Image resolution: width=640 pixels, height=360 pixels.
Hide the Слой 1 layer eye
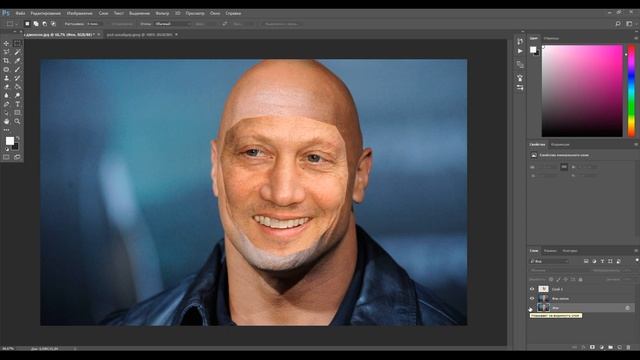point(532,289)
